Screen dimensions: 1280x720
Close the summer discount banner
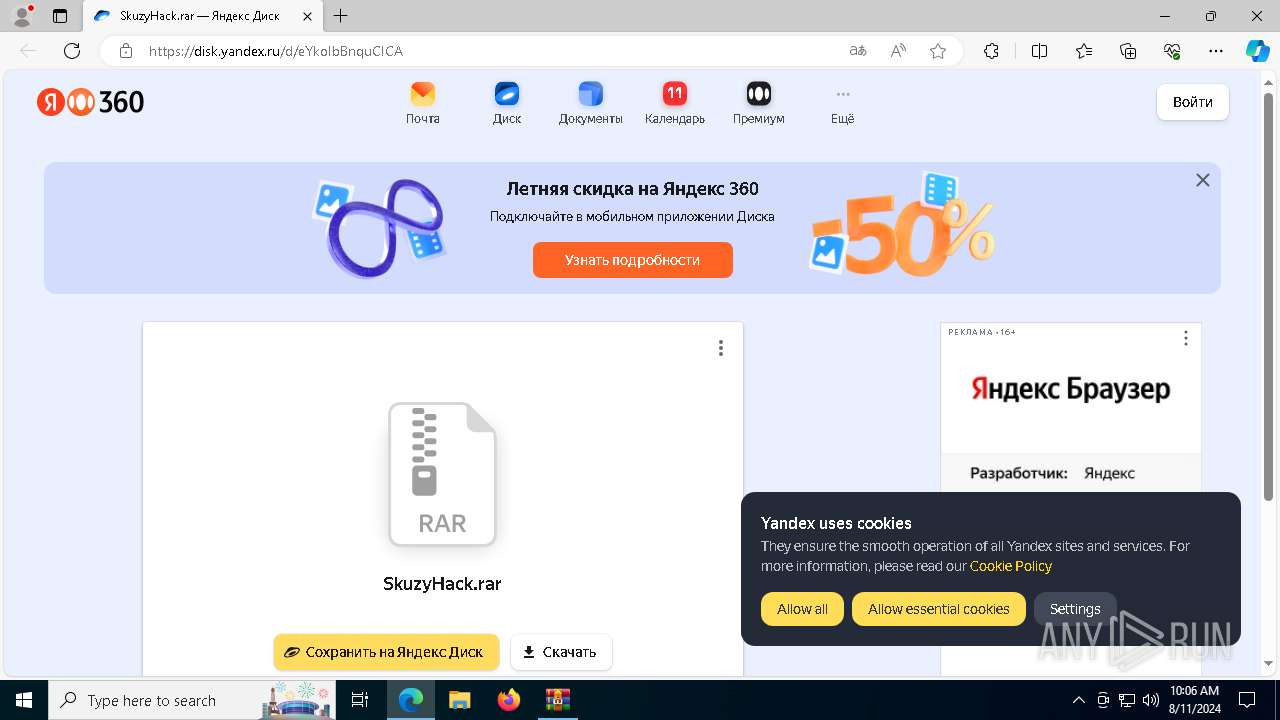(1203, 180)
